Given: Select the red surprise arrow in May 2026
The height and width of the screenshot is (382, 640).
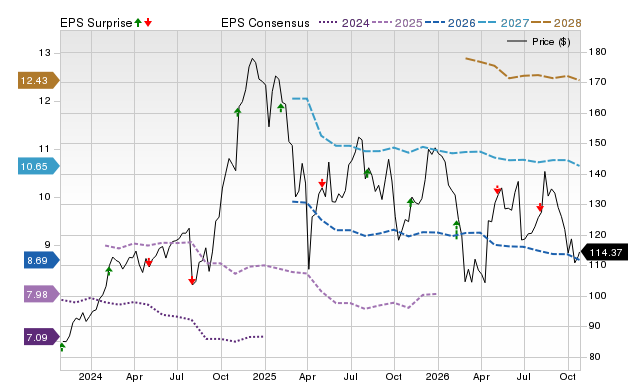Looking at the screenshot, I should coord(497,190).
